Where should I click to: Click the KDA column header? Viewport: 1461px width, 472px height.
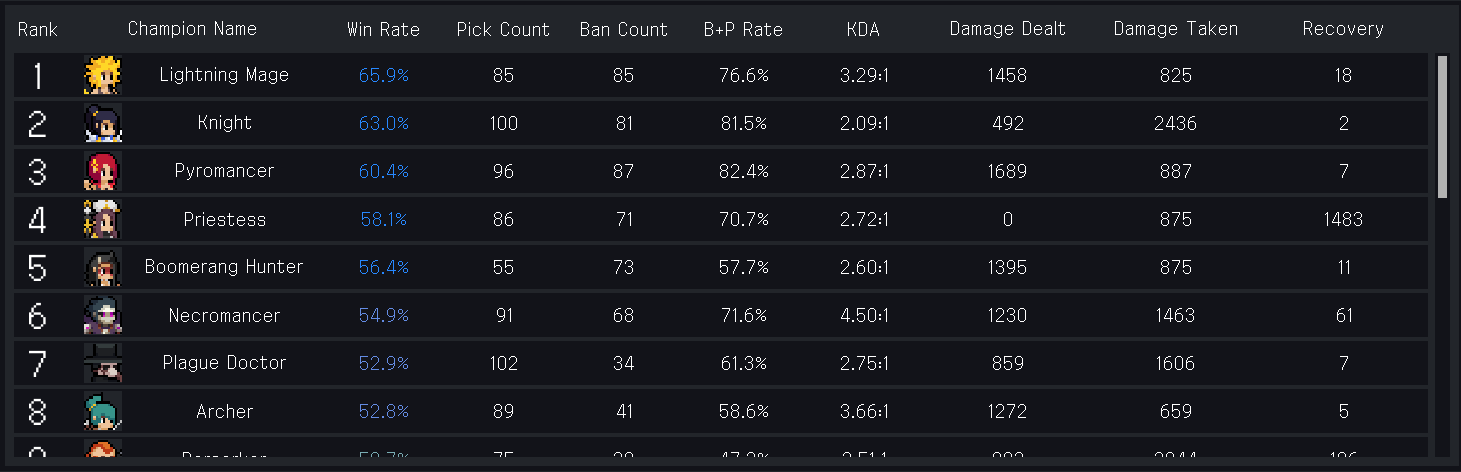863,29
